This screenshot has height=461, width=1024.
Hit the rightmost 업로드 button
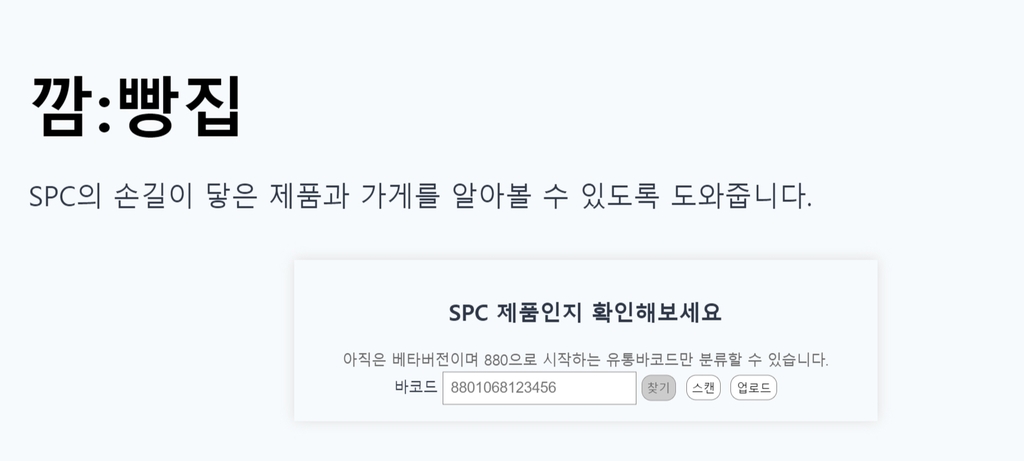click(x=754, y=388)
